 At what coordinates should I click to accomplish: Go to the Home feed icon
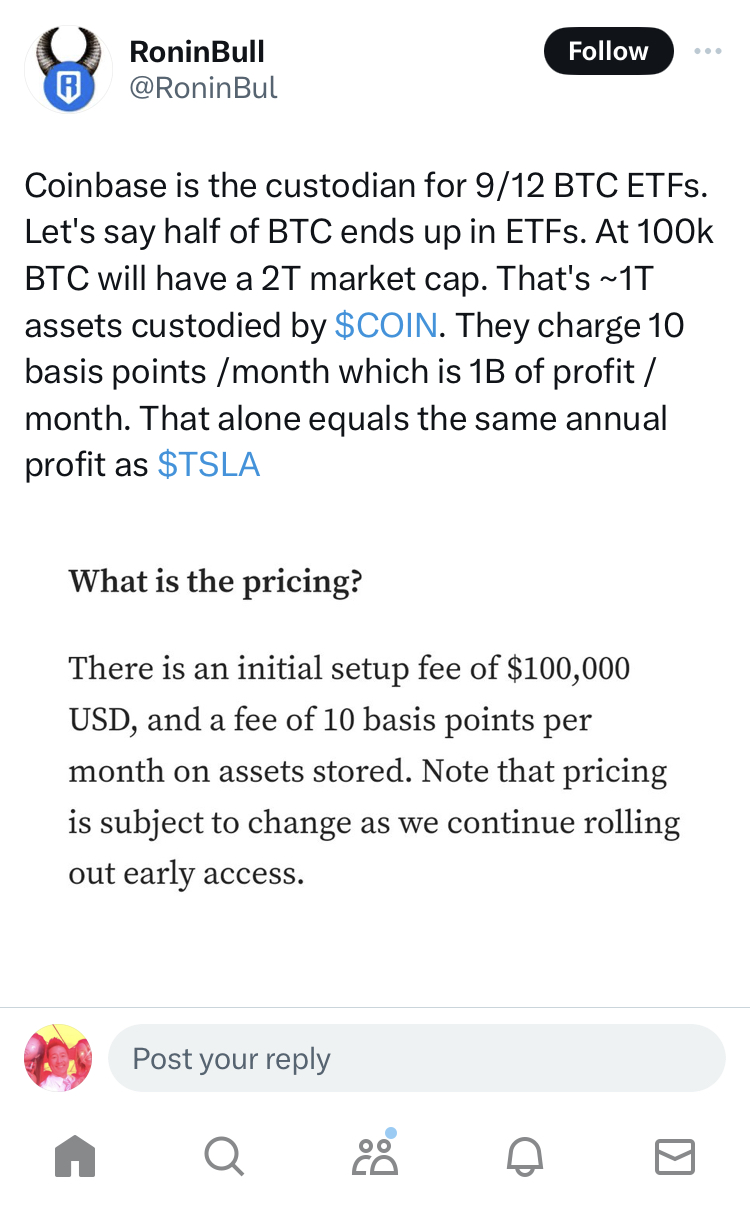[x=75, y=1157]
